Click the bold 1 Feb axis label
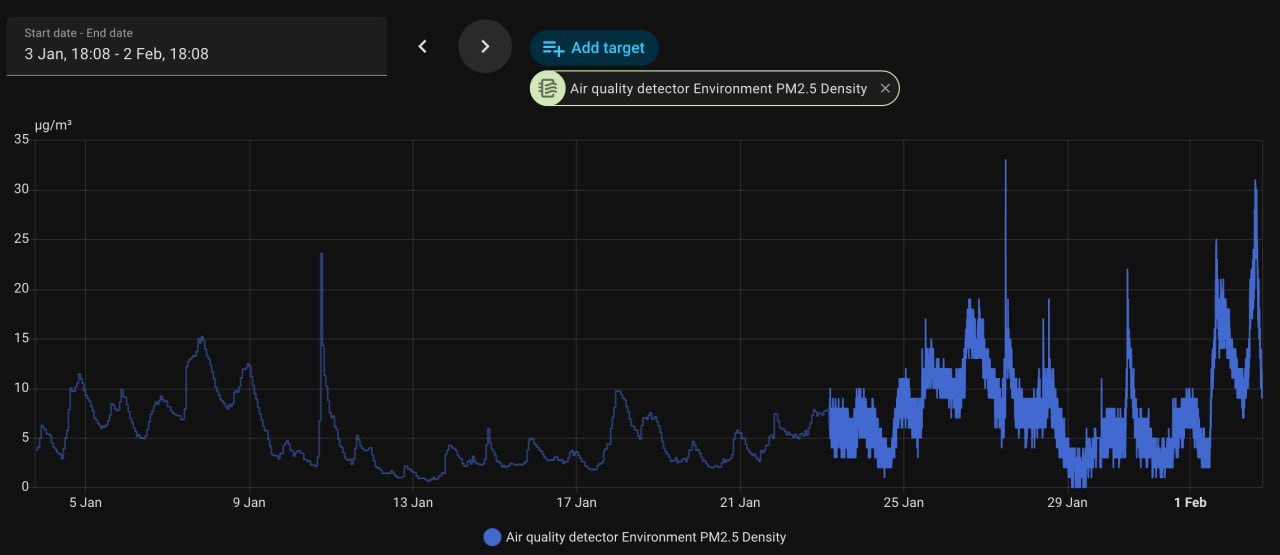 pyautogui.click(x=1190, y=503)
